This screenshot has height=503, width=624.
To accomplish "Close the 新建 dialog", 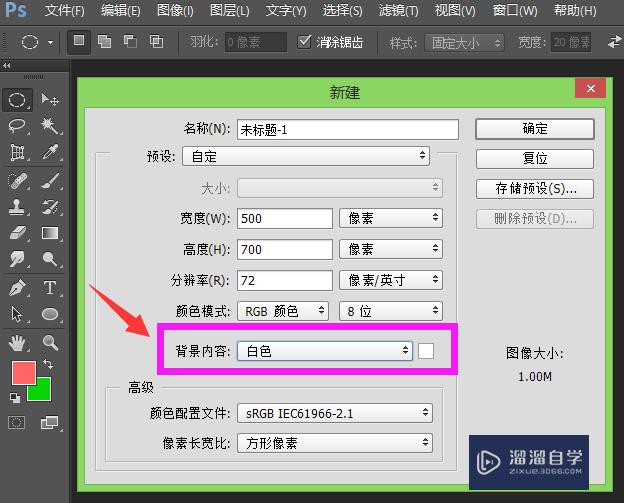I will tap(591, 88).
